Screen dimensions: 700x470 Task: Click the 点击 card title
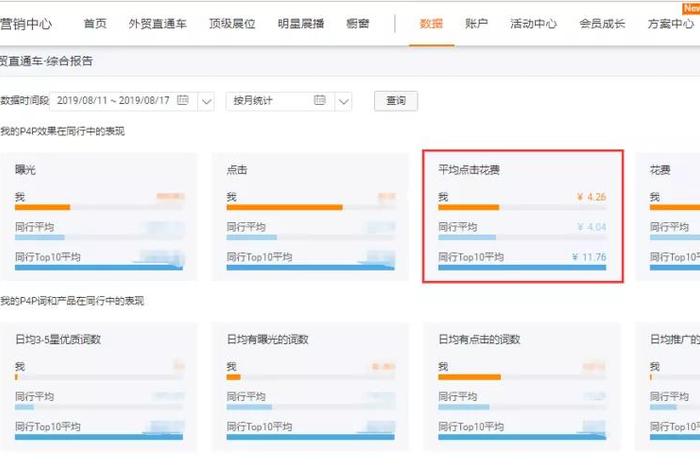pos(237,170)
